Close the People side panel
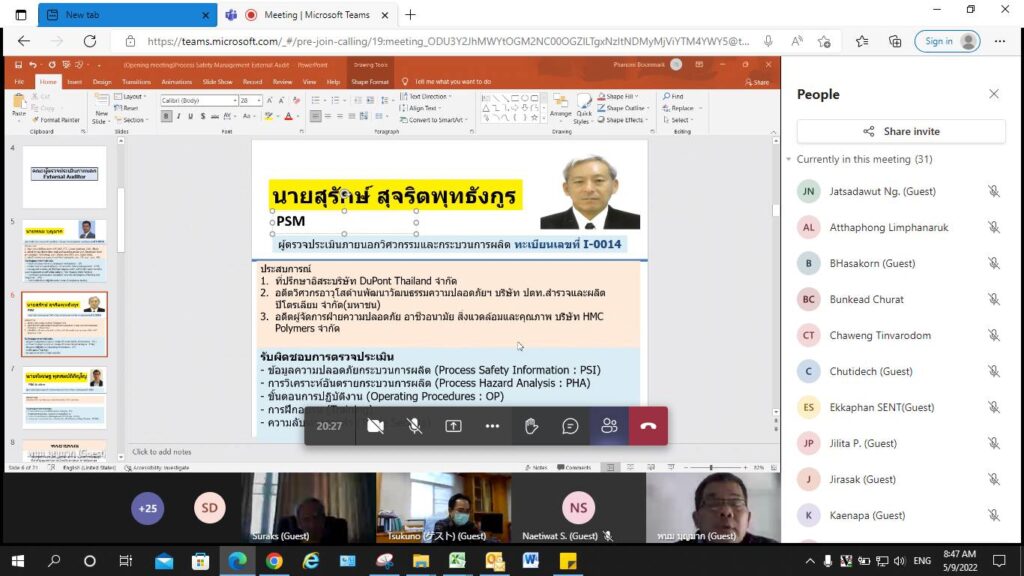This screenshot has width=1024, height=576. click(993, 94)
